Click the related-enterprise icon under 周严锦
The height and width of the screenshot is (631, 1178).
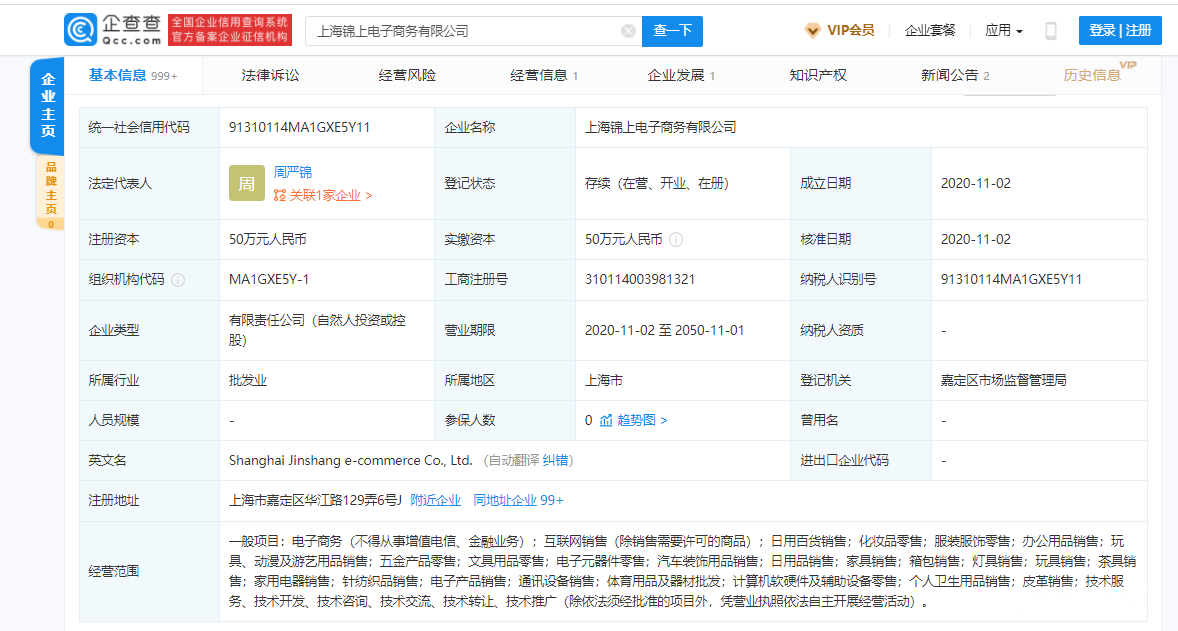coord(280,195)
